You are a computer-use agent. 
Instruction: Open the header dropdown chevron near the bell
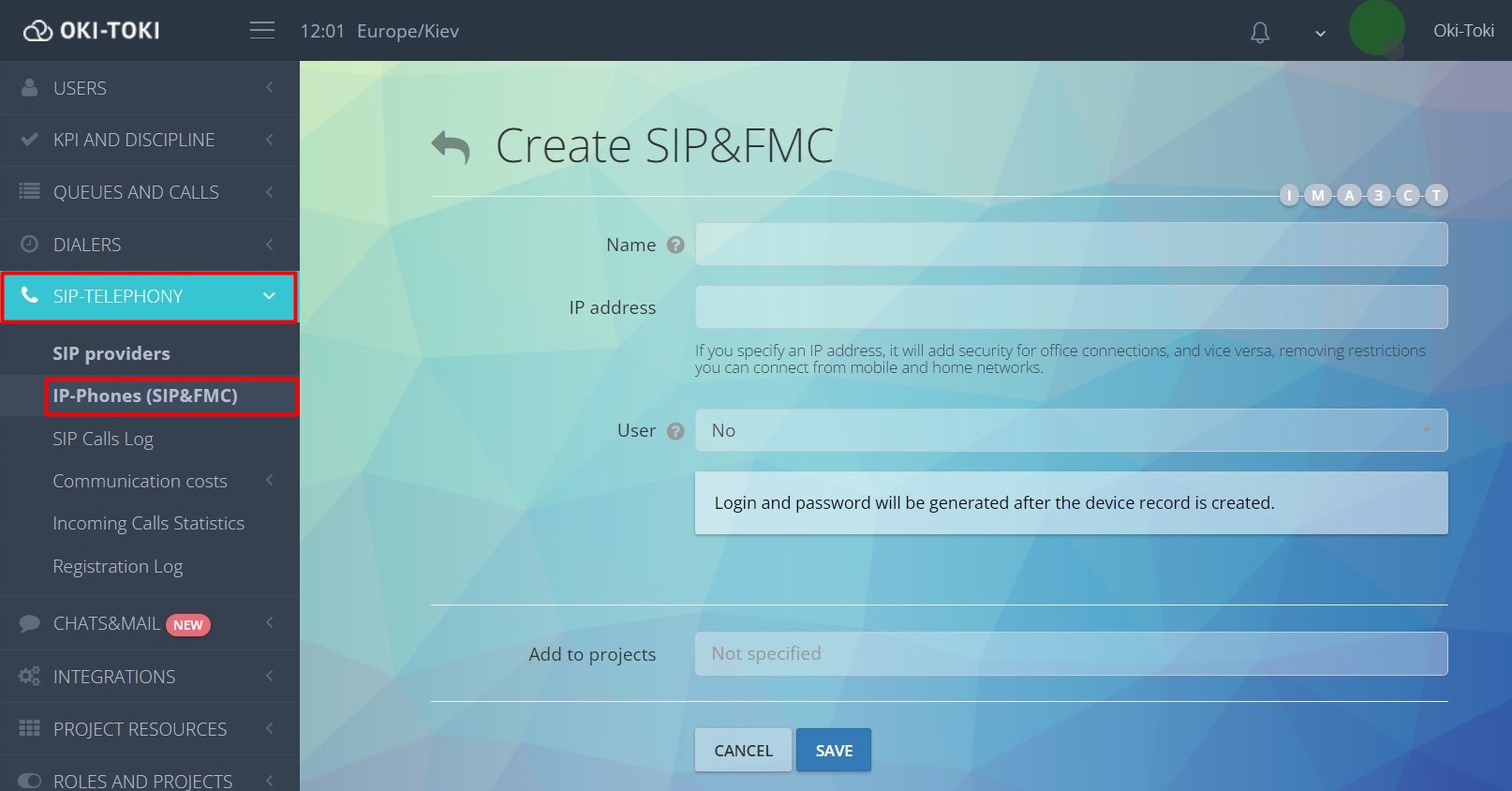[x=1320, y=34]
